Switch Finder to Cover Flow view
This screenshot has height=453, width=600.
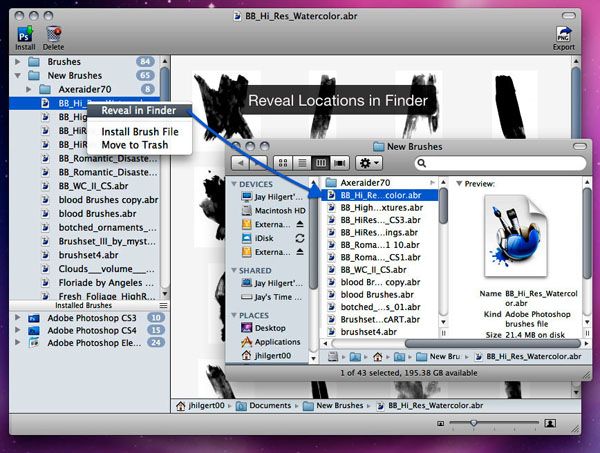click(339, 163)
